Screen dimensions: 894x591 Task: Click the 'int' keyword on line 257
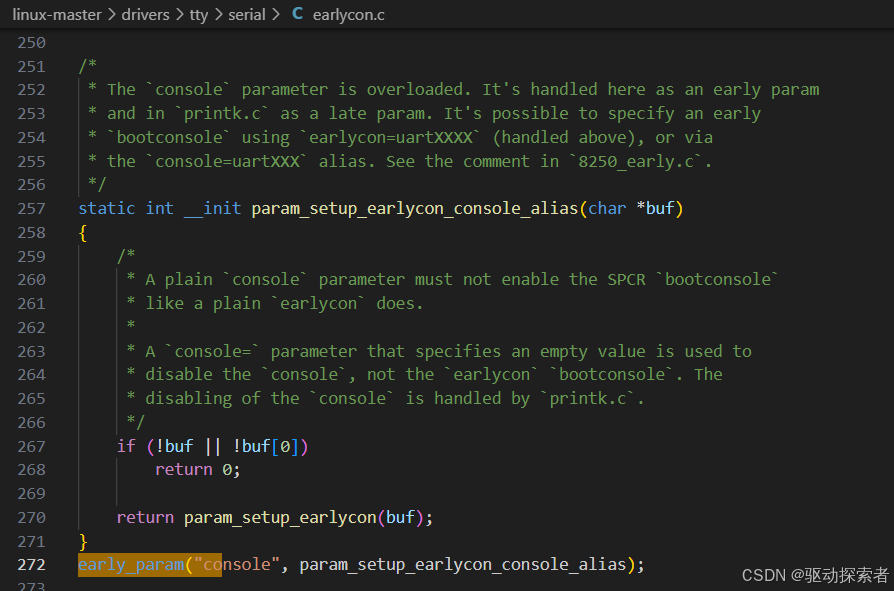pos(160,209)
